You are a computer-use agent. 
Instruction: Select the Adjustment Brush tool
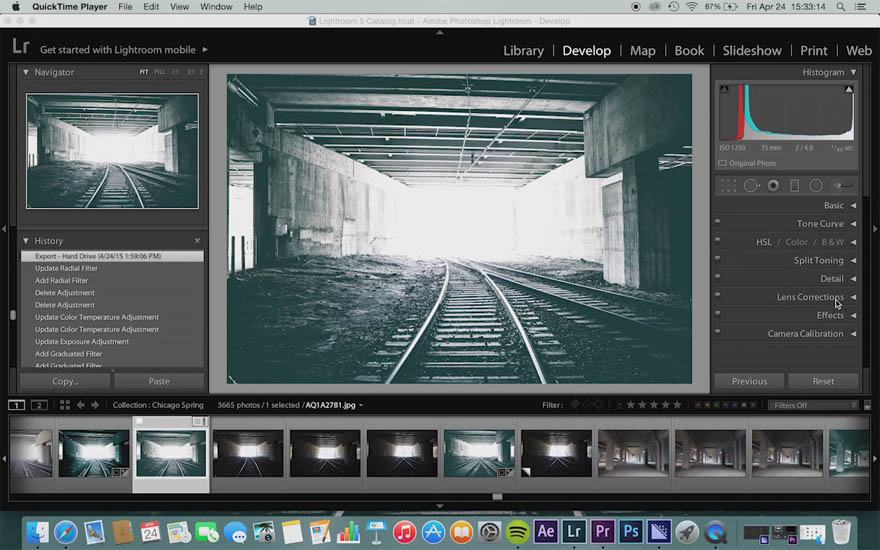(842, 186)
